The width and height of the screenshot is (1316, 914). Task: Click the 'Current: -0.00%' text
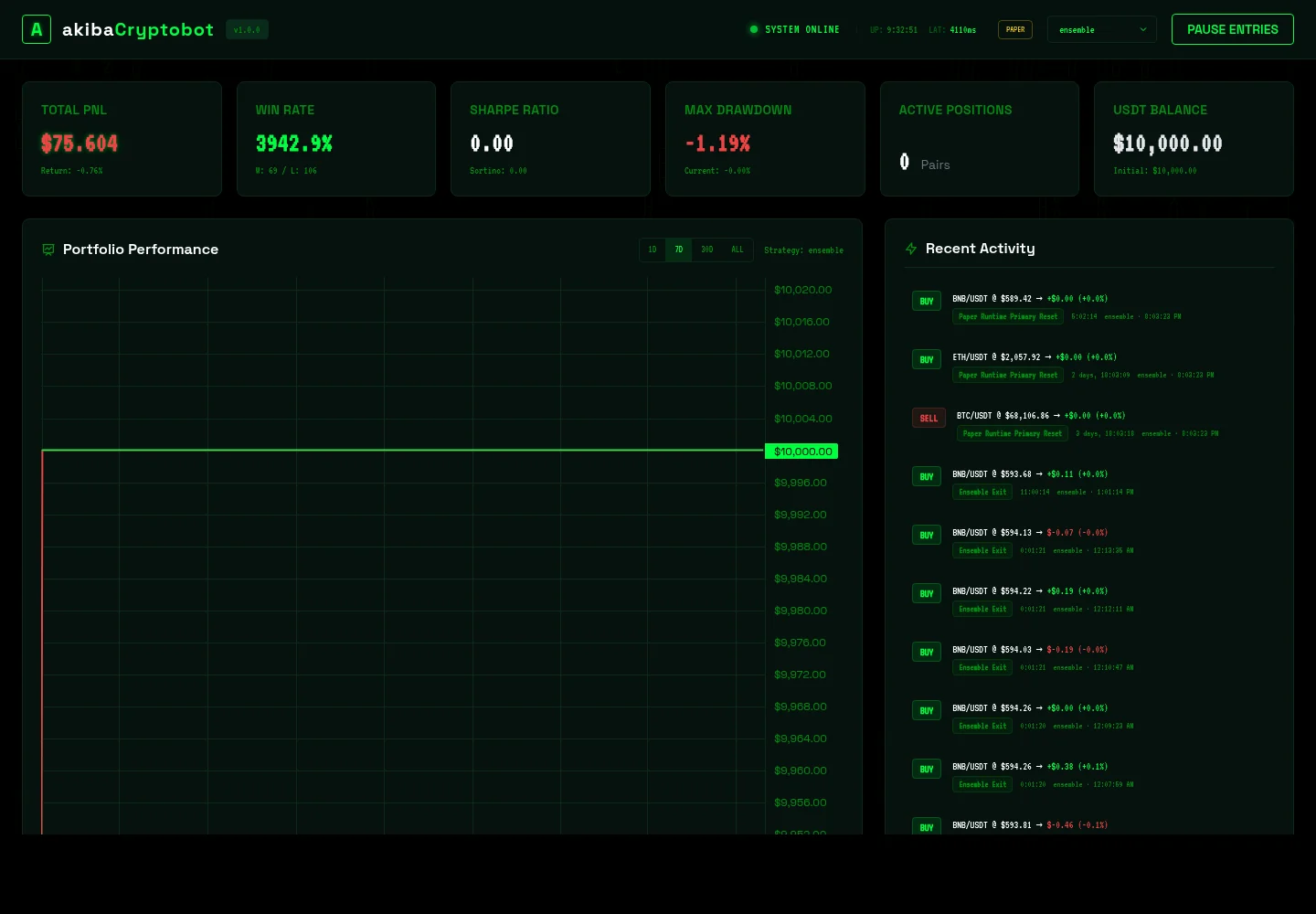717,171
